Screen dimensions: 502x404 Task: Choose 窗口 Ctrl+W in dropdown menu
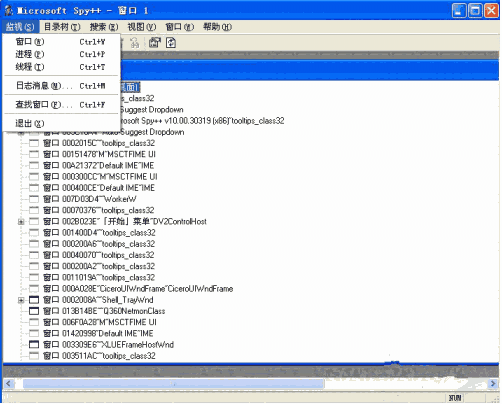pyautogui.click(x=61, y=42)
